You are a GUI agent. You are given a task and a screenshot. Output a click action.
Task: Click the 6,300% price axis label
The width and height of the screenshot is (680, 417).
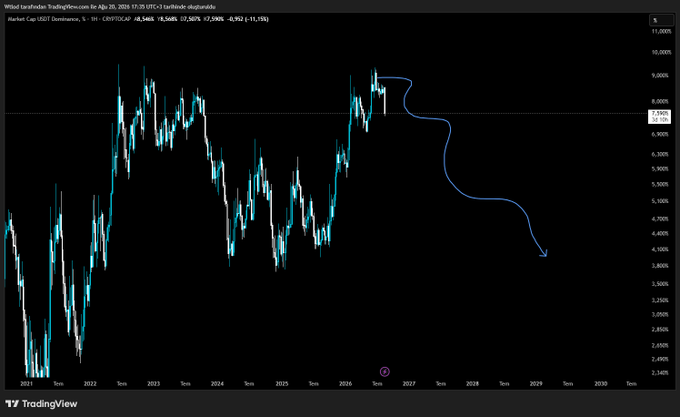(x=660, y=154)
